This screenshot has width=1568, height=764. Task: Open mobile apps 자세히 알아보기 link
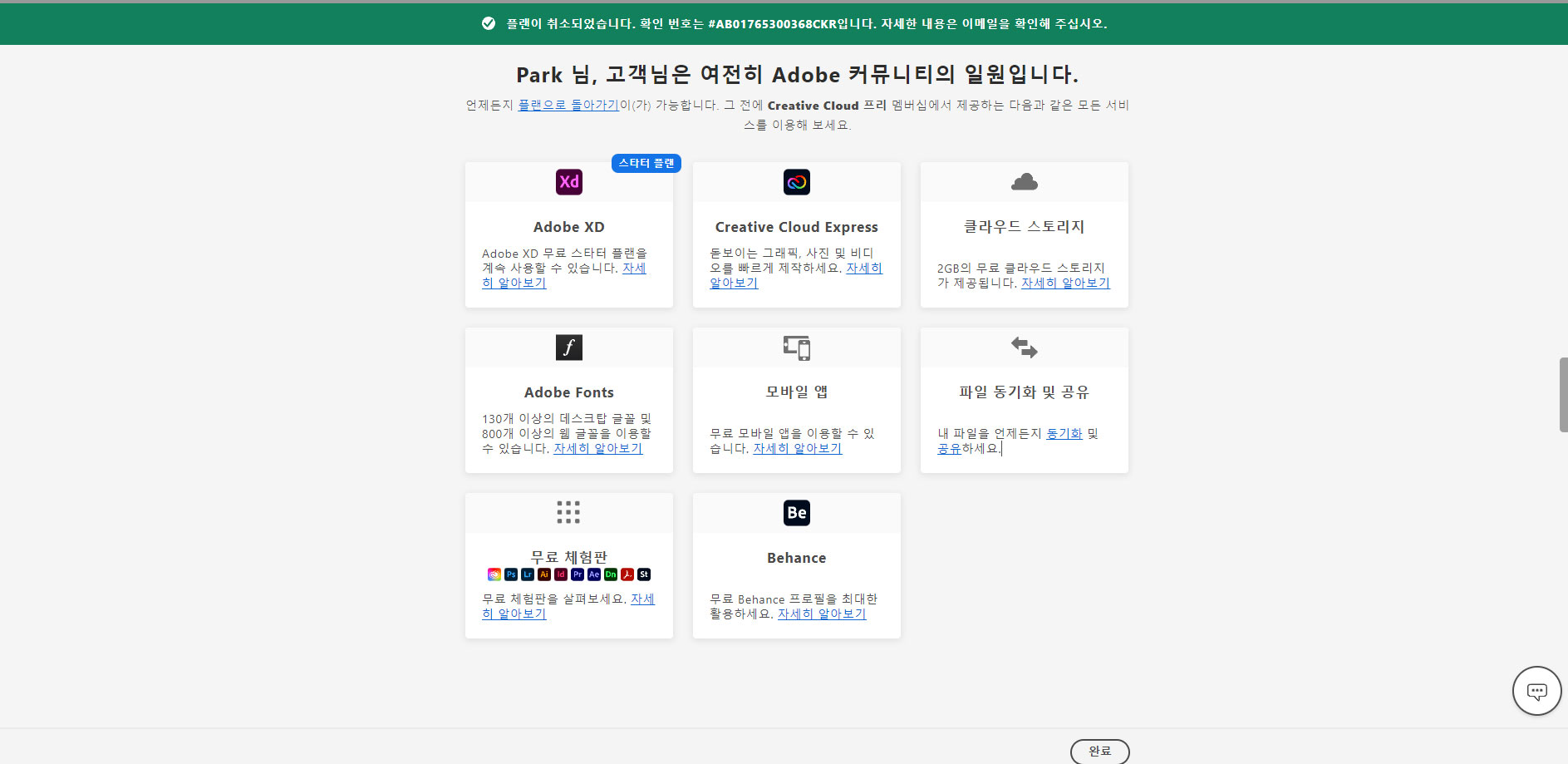tap(798, 448)
